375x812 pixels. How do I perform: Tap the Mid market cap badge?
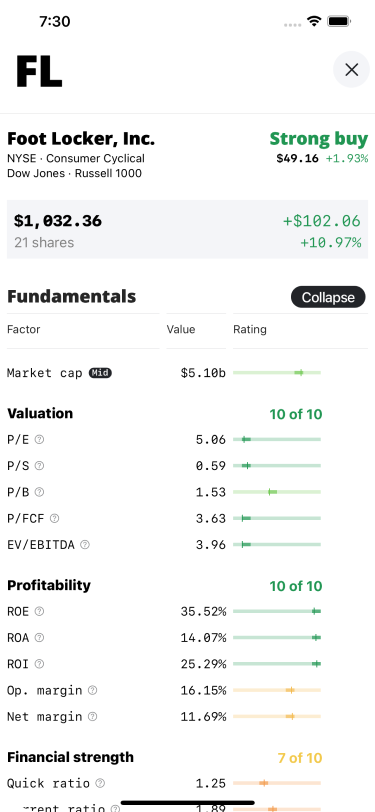[100, 372]
